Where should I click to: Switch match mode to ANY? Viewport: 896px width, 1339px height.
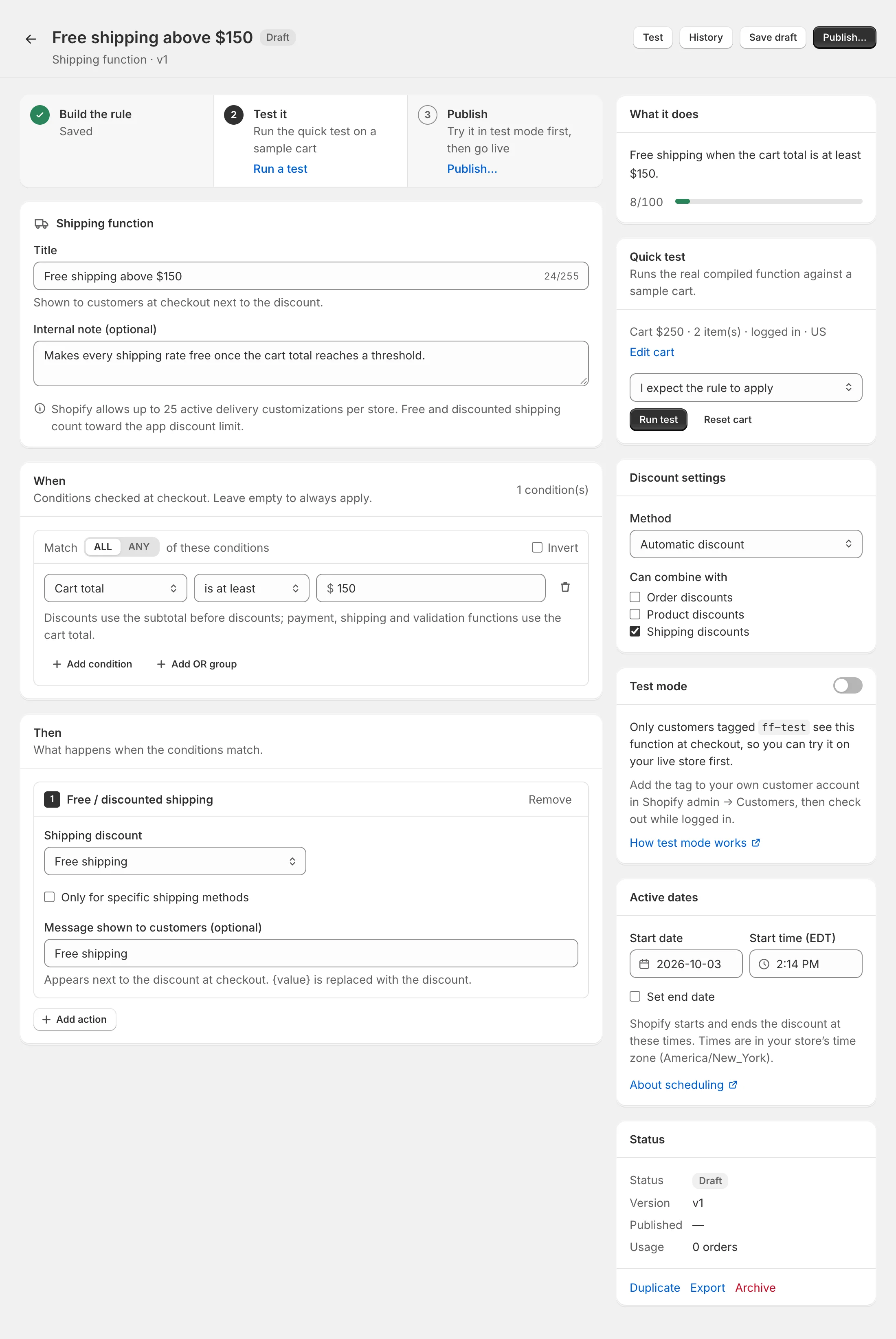(x=139, y=547)
